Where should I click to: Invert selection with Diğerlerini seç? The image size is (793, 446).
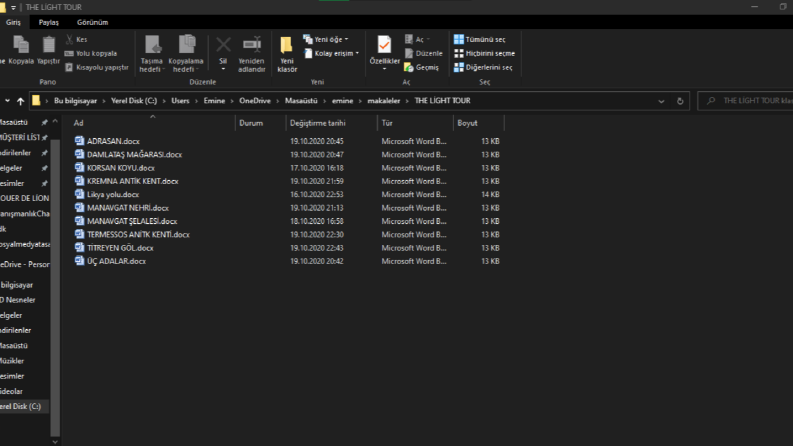click(x=483, y=67)
